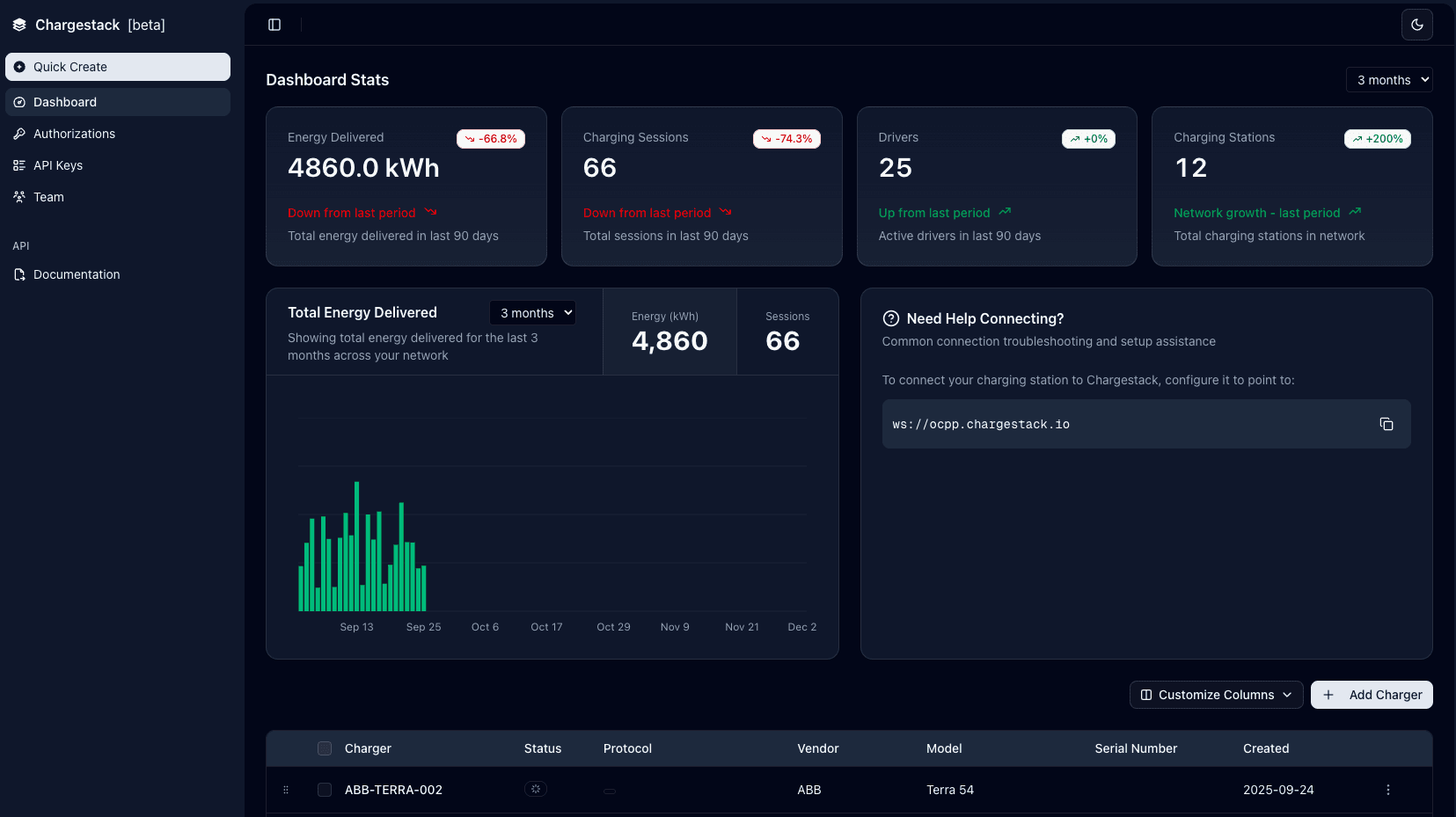Switch theme with the moon icon
Image resolution: width=1456 pixels, height=817 pixels.
coord(1416,25)
